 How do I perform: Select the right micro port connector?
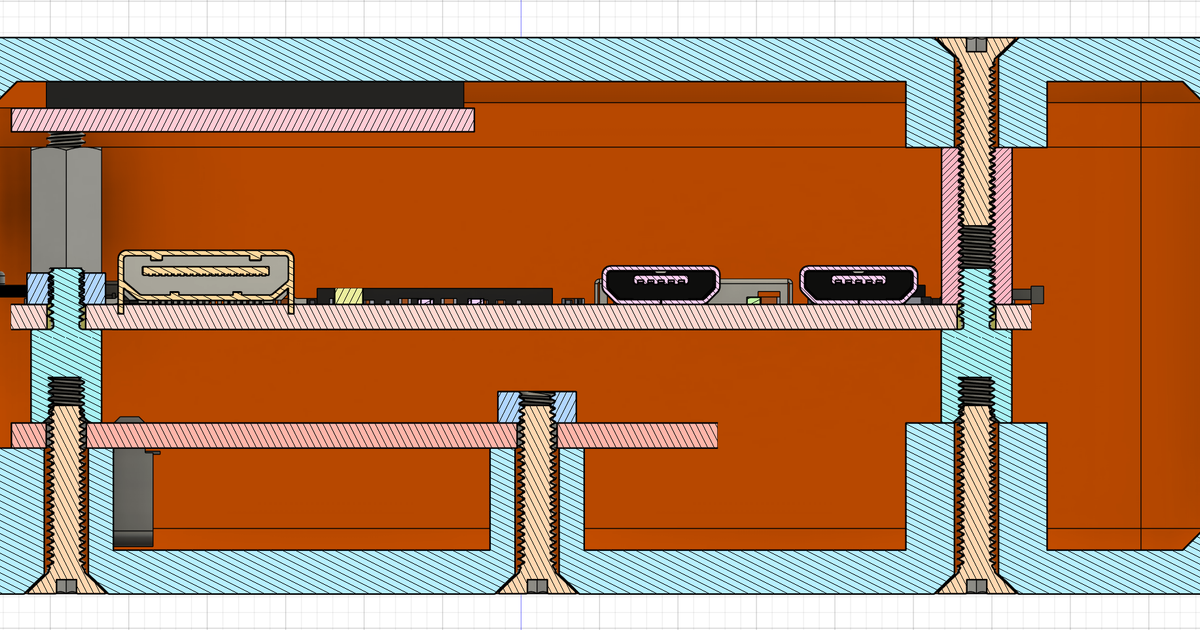859,283
